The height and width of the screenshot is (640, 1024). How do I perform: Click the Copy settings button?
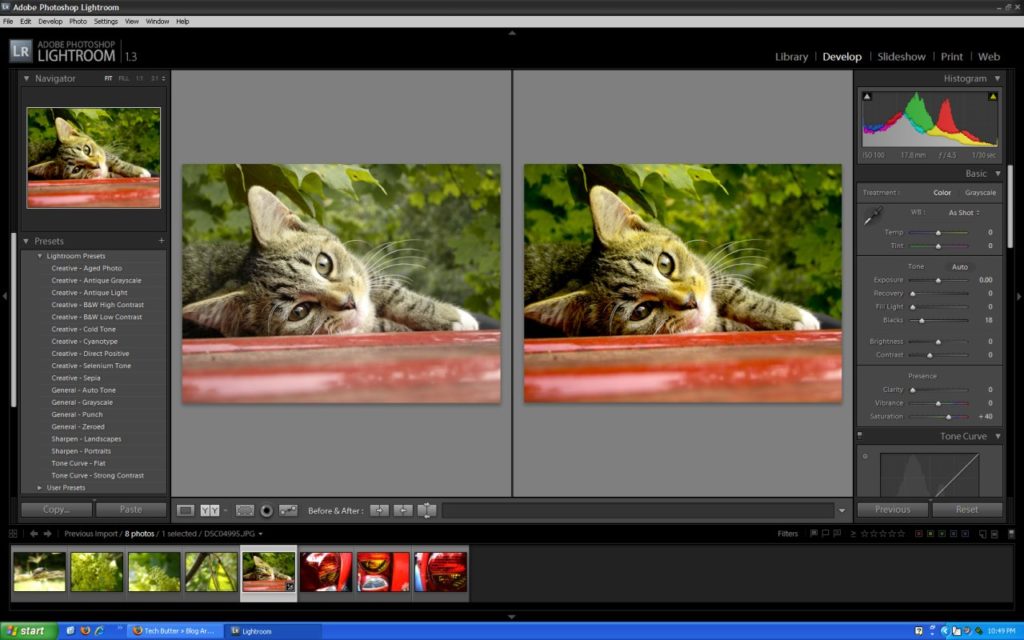[x=57, y=509]
